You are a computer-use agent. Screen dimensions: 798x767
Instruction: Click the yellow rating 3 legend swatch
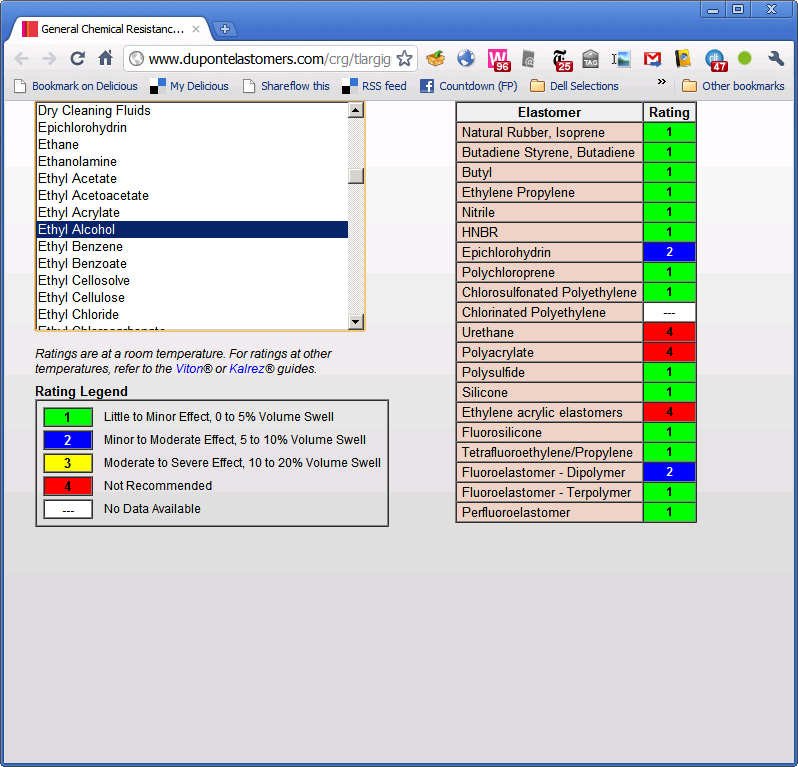(68, 463)
